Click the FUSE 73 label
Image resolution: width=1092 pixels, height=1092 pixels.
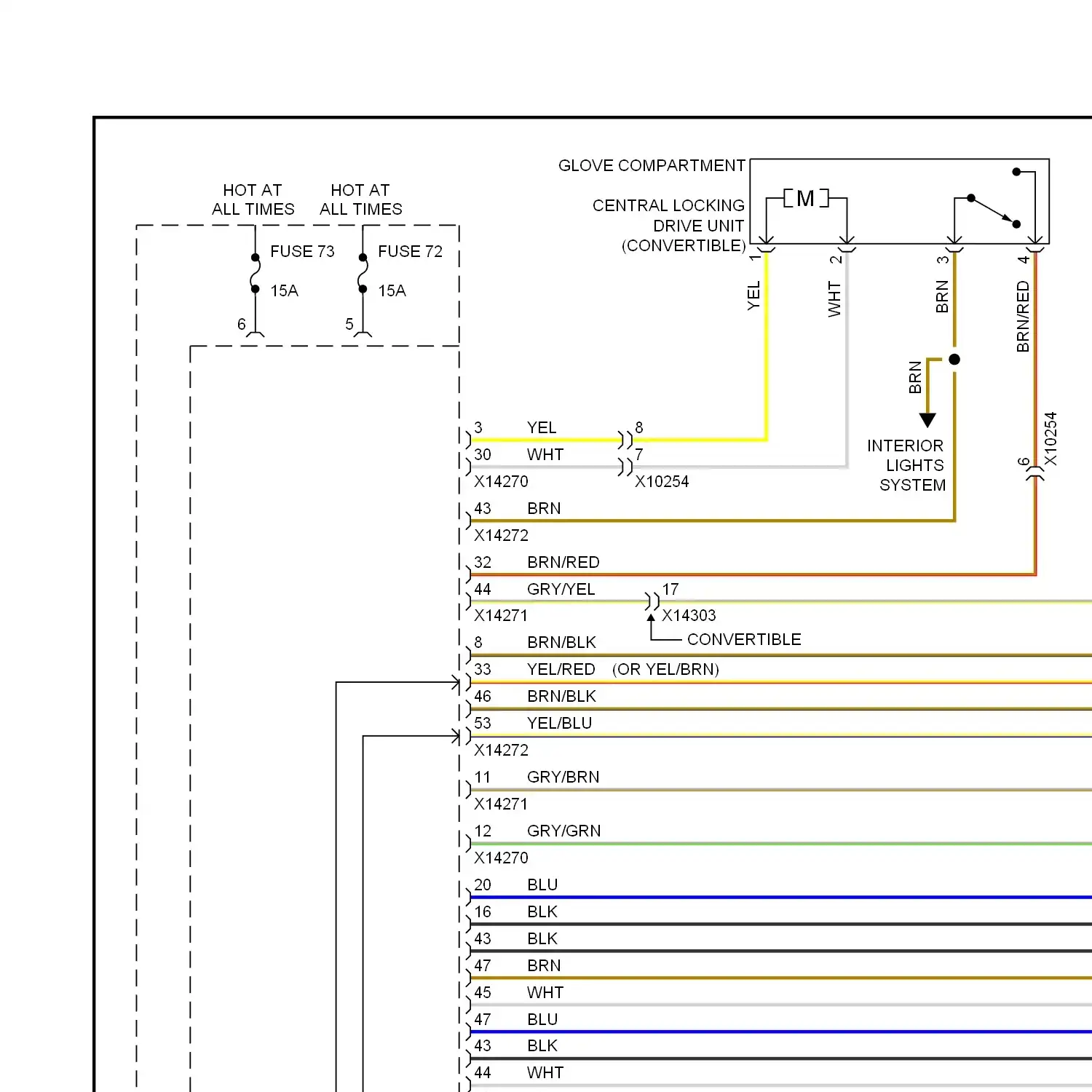[302, 251]
